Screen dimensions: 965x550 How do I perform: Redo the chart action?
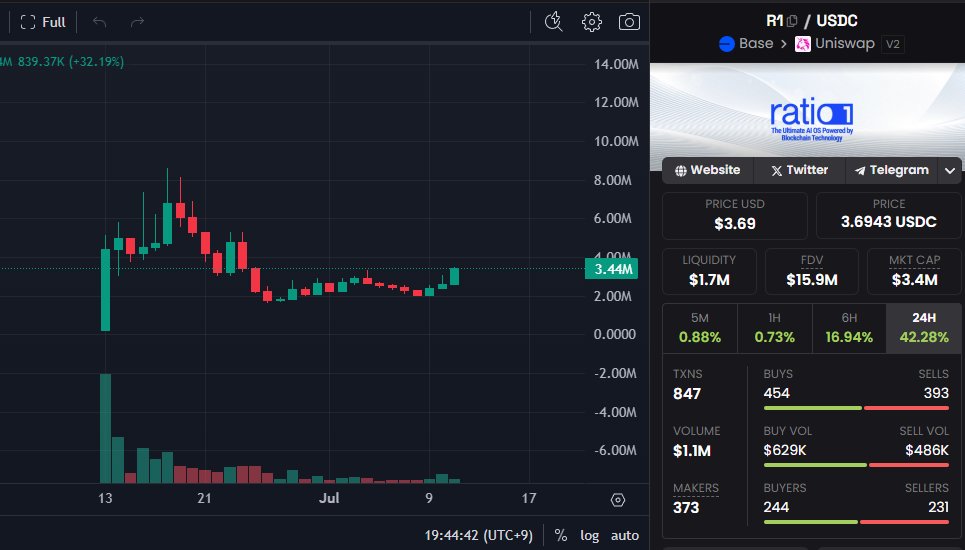(x=137, y=21)
